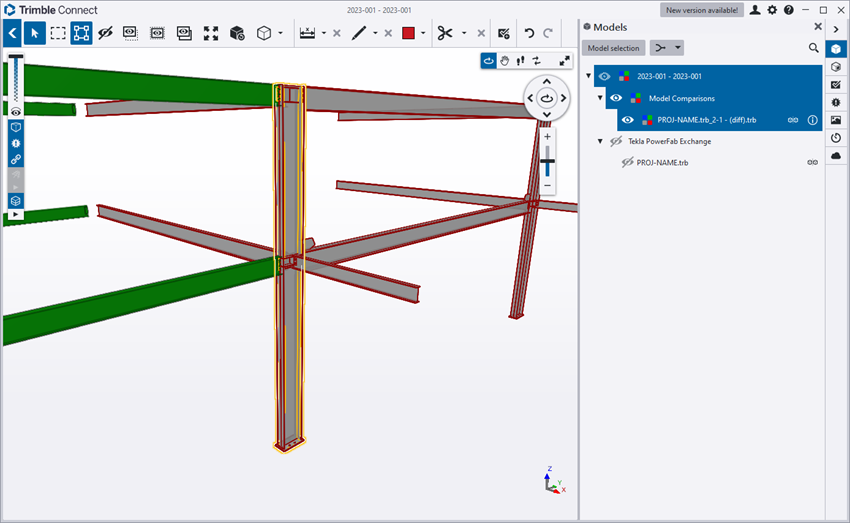Click the fit-to-view expand arrows icon

pyautogui.click(x=211, y=33)
